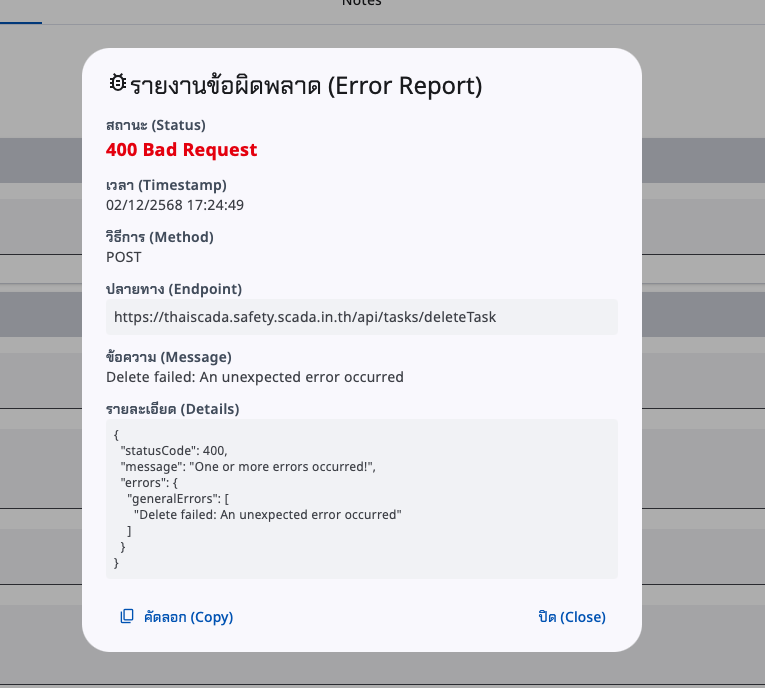Click the 'รายงานข้อผิดพลาด (Error Report)' heading
Image resolution: width=765 pixels, height=688 pixels.
pyautogui.click(x=306, y=86)
